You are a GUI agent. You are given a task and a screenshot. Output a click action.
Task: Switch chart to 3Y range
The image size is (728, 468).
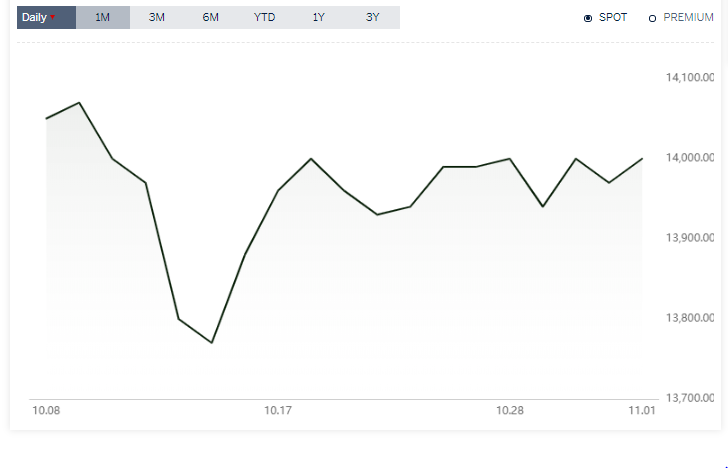[372, 18]
